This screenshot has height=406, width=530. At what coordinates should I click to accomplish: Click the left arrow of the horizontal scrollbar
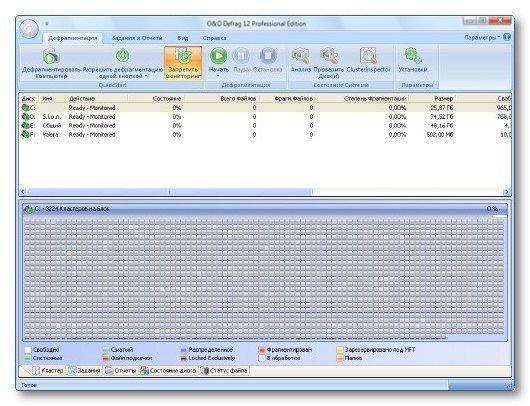(x=23, y=192)
